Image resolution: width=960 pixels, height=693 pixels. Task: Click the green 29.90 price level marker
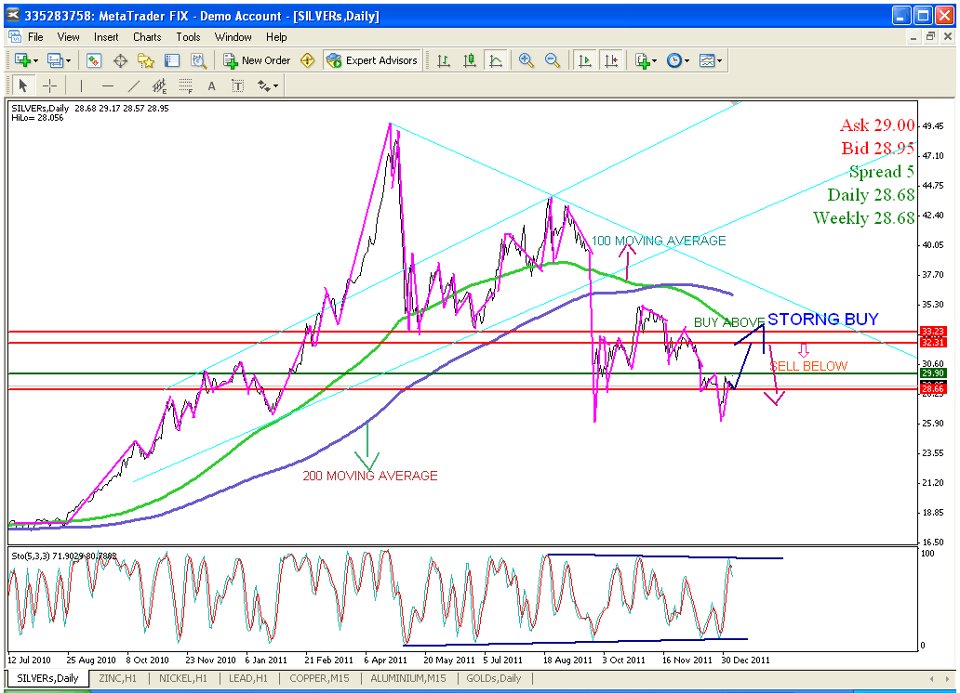932,373
